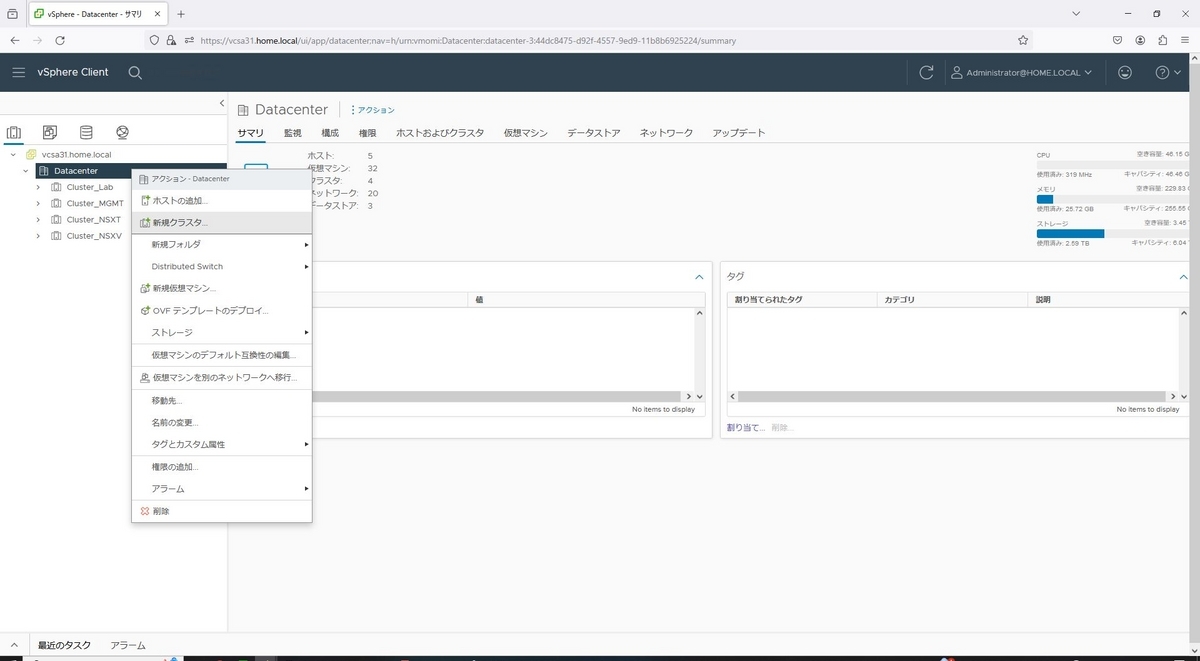Collapse the Datacenter tree node
Viewport: 1200px width, 661px height.
point(26,171)
